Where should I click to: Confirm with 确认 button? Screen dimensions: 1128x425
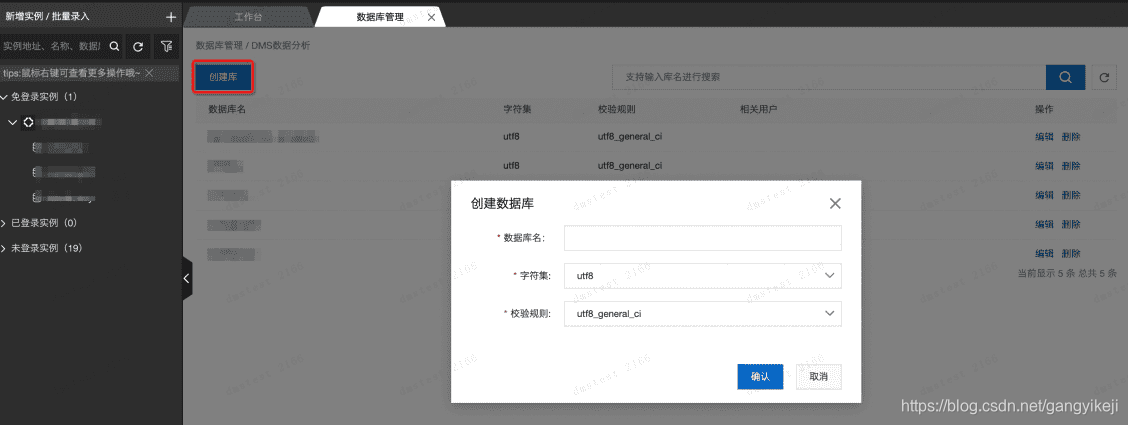[760, 377]
